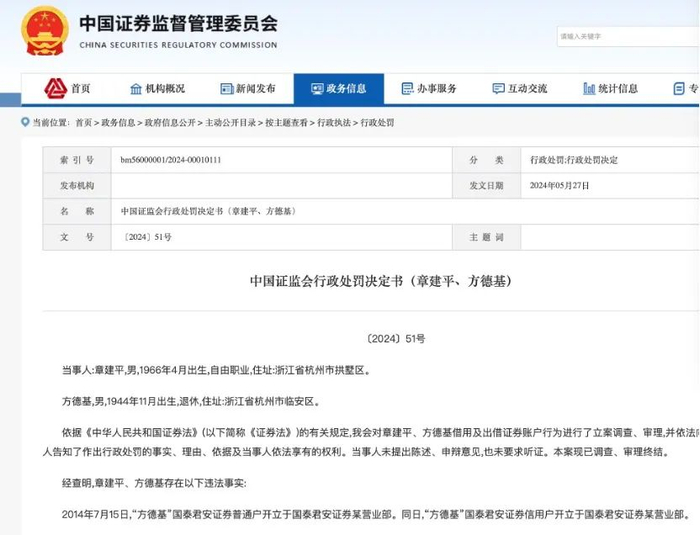
Task: Click the article heading 中国证监会行政处罚决定书
Action: tap(381, 281)
